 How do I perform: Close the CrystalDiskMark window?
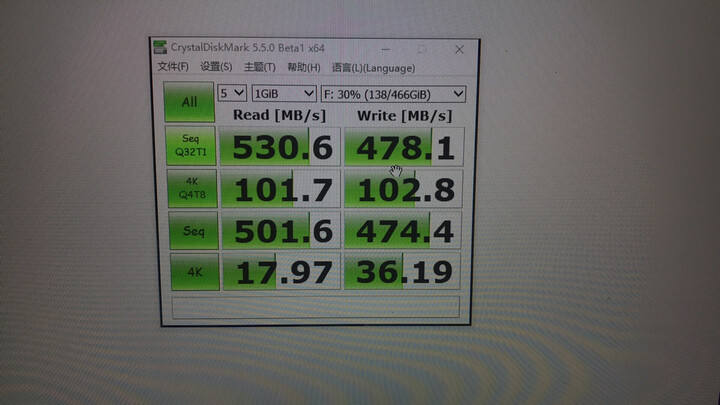pyautogui.click(x=459, y=49)
